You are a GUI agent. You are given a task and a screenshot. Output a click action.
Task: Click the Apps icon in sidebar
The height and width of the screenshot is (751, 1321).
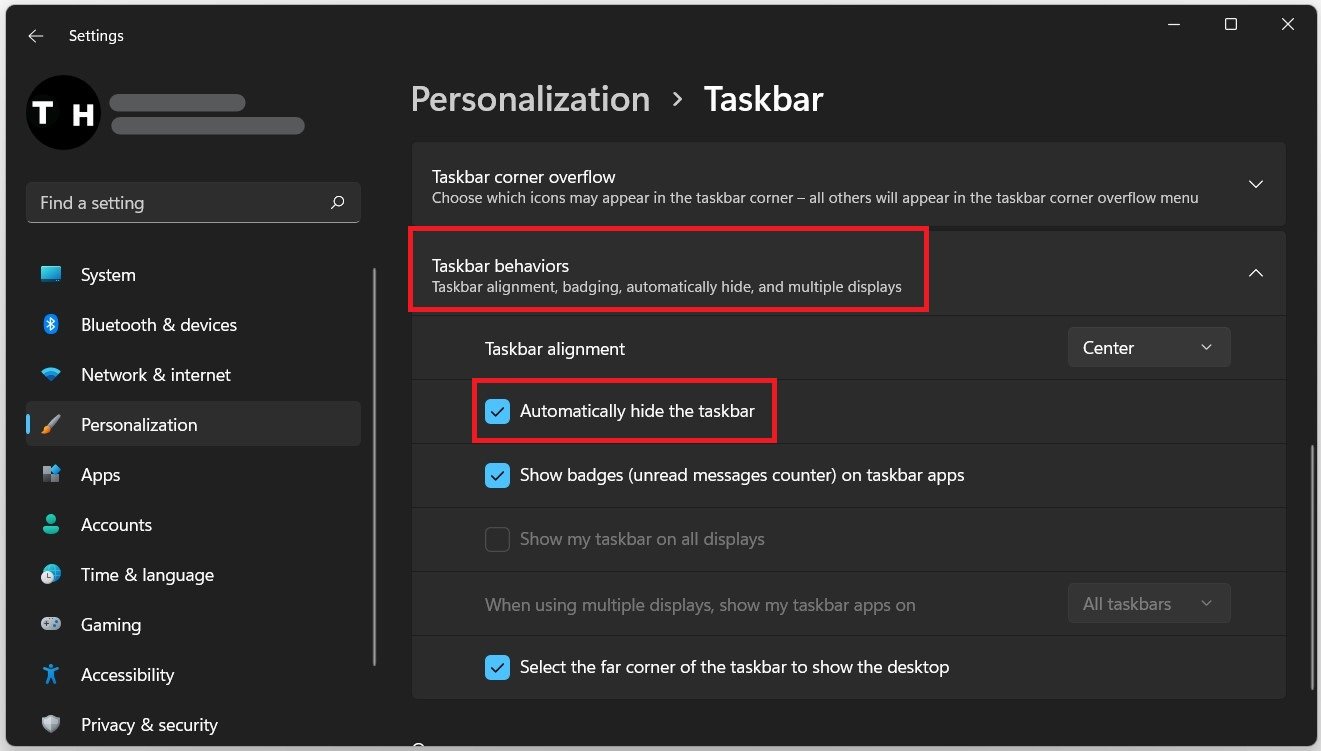pyautogui.click(x=51, y=474)
